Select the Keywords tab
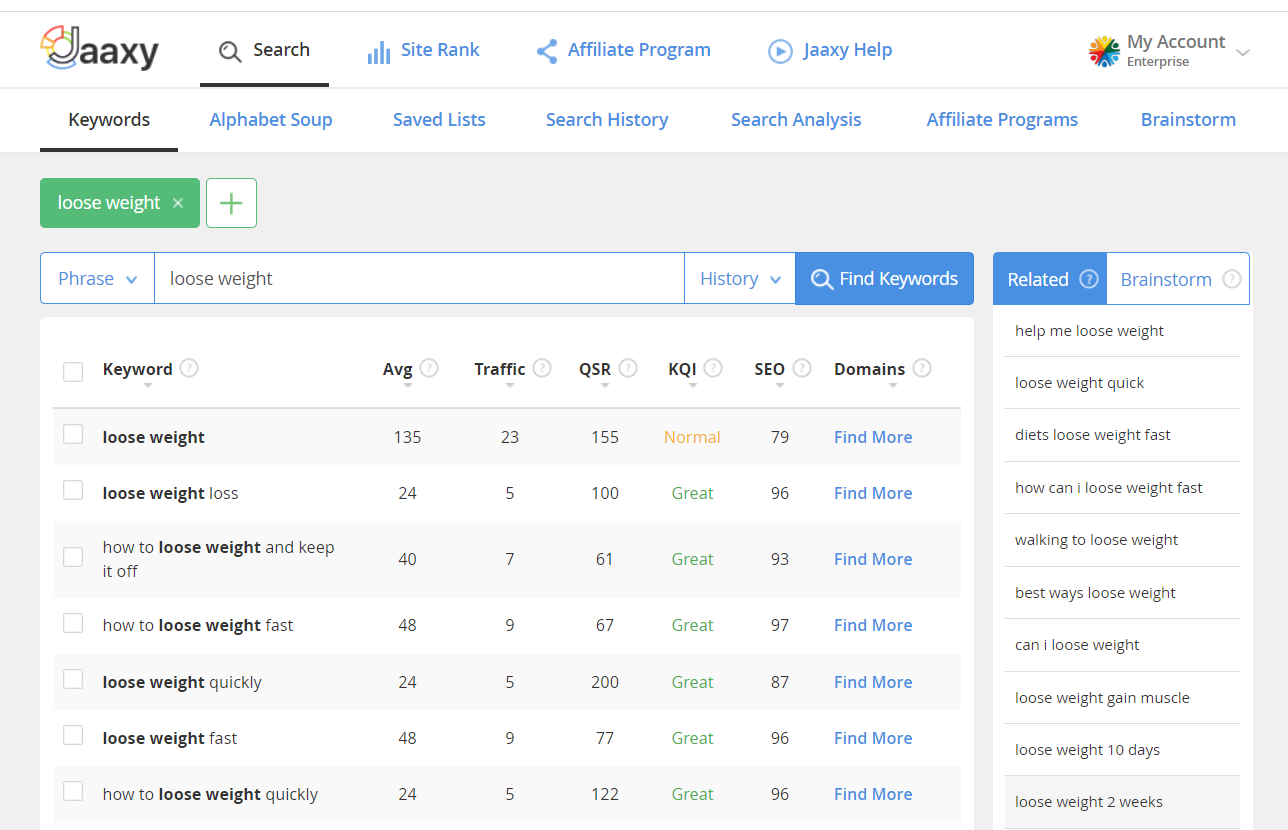The width and height of the screenshot is (1288, 830). pos(109,120)
